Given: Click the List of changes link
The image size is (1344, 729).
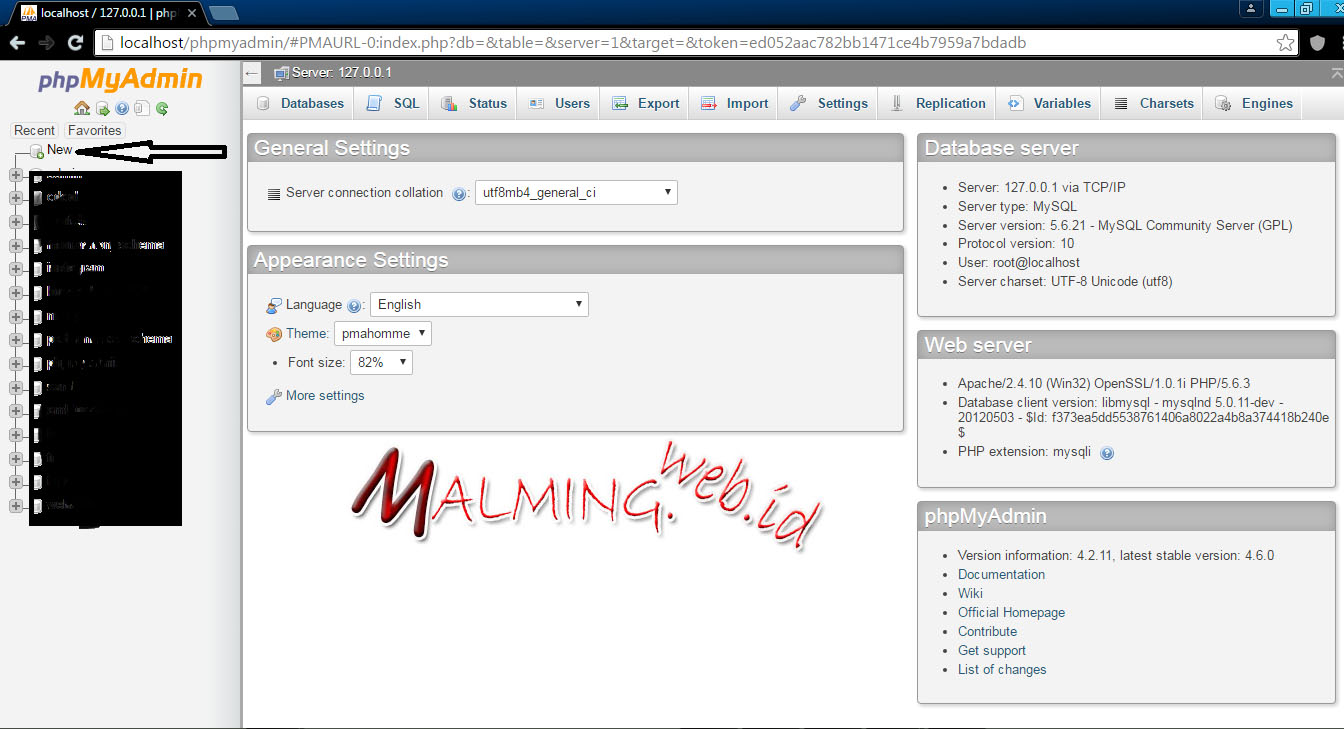Looking at the screenshot, I should click(1002, 669).
